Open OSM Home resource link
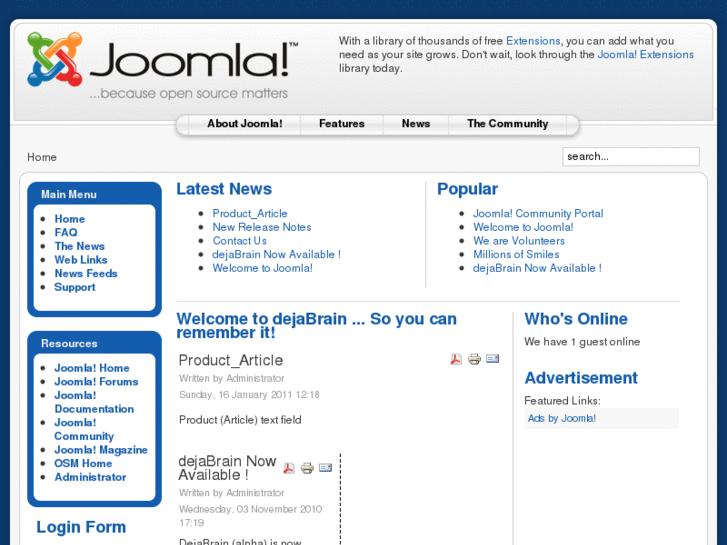The width and height of the screenshot is (727, 545). point(83,463)
